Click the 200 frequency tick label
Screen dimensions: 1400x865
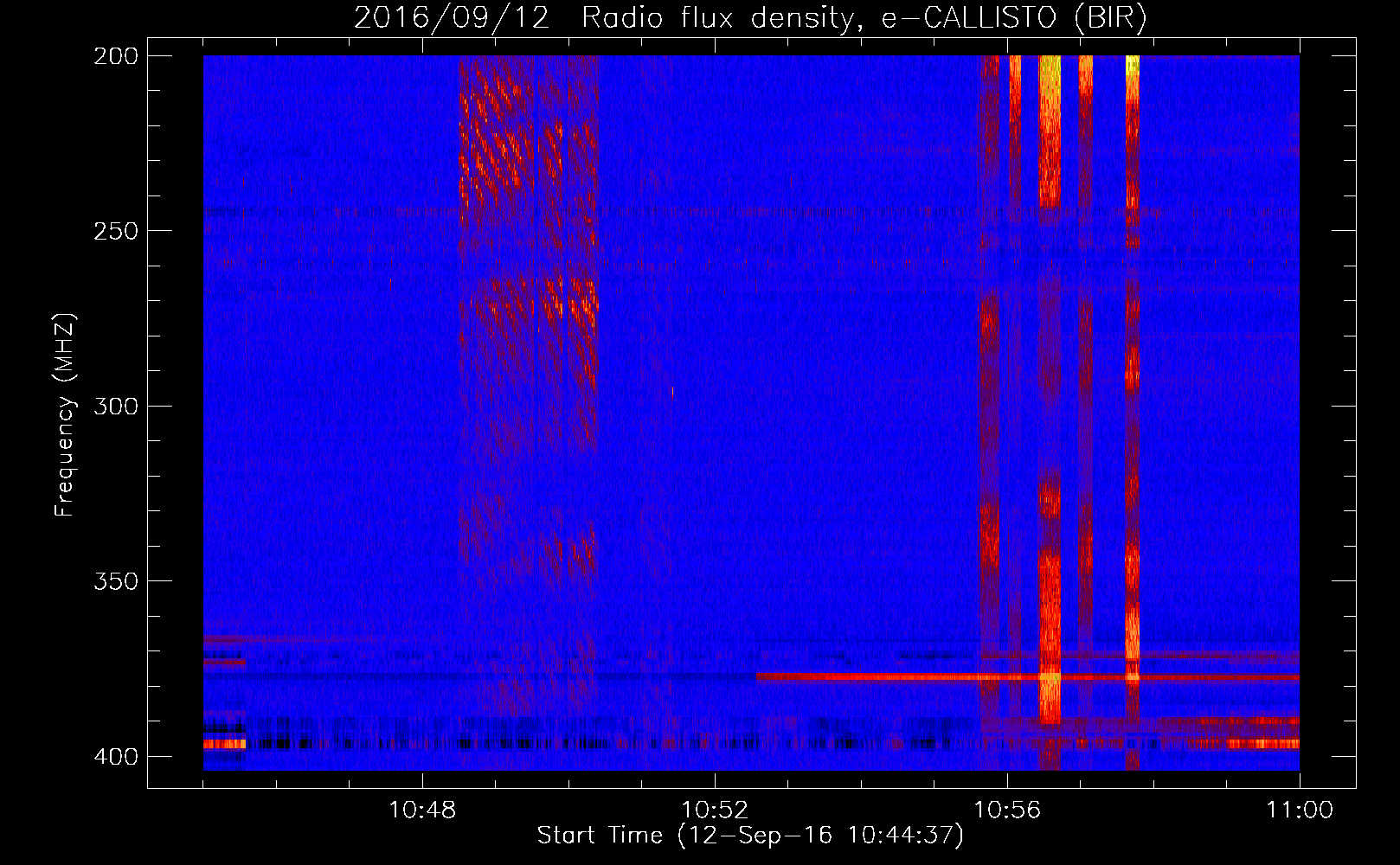pyautogui.click(x=115, y=56)
